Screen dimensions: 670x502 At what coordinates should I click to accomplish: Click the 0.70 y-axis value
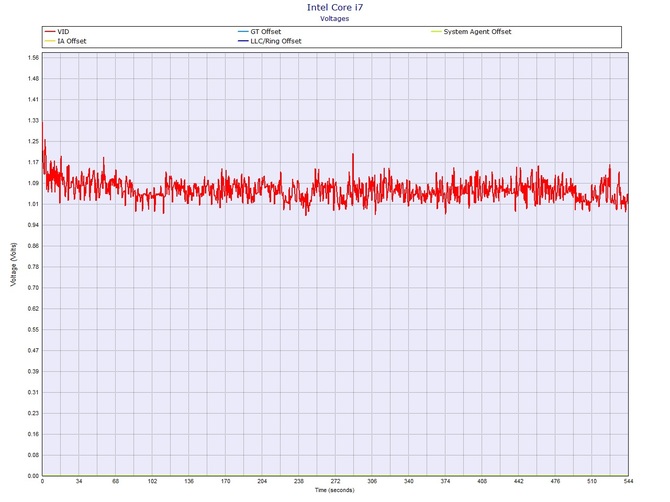pyautogui.click(x=33, y=288)
